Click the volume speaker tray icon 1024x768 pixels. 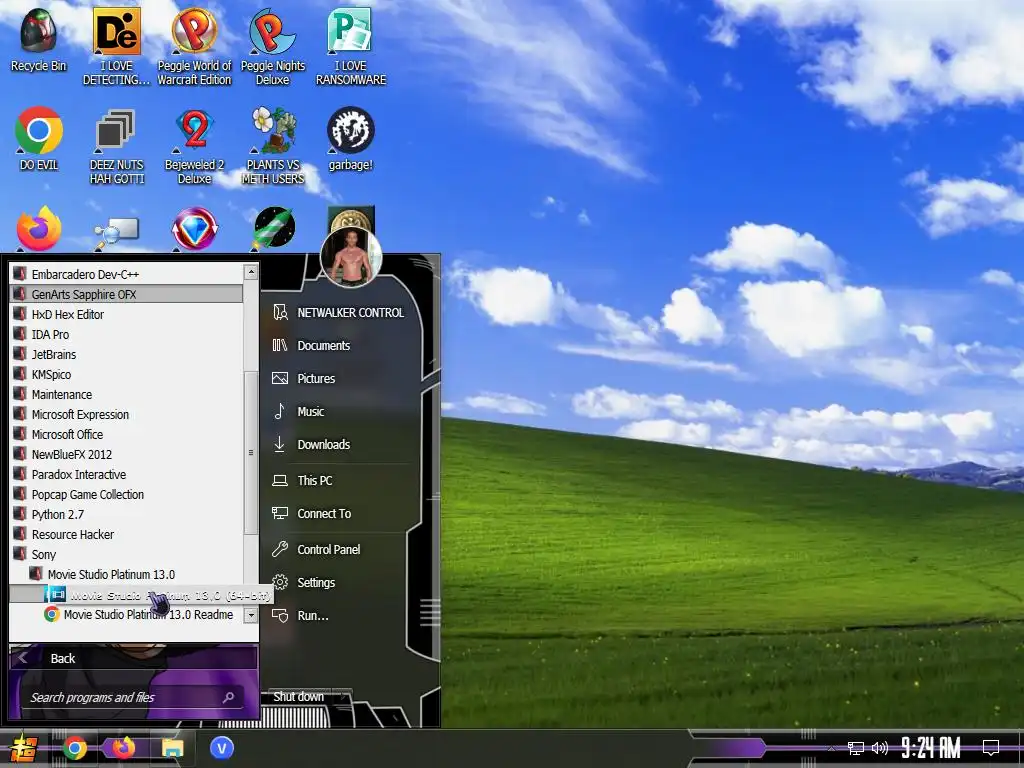pos(880,748)
